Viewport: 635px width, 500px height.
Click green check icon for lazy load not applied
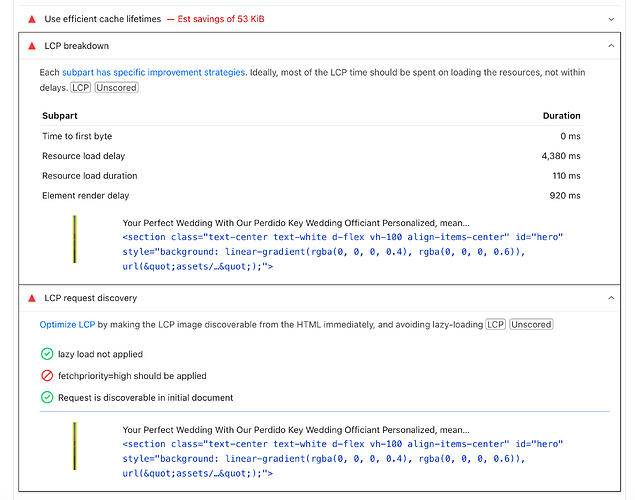coord(47,354)
